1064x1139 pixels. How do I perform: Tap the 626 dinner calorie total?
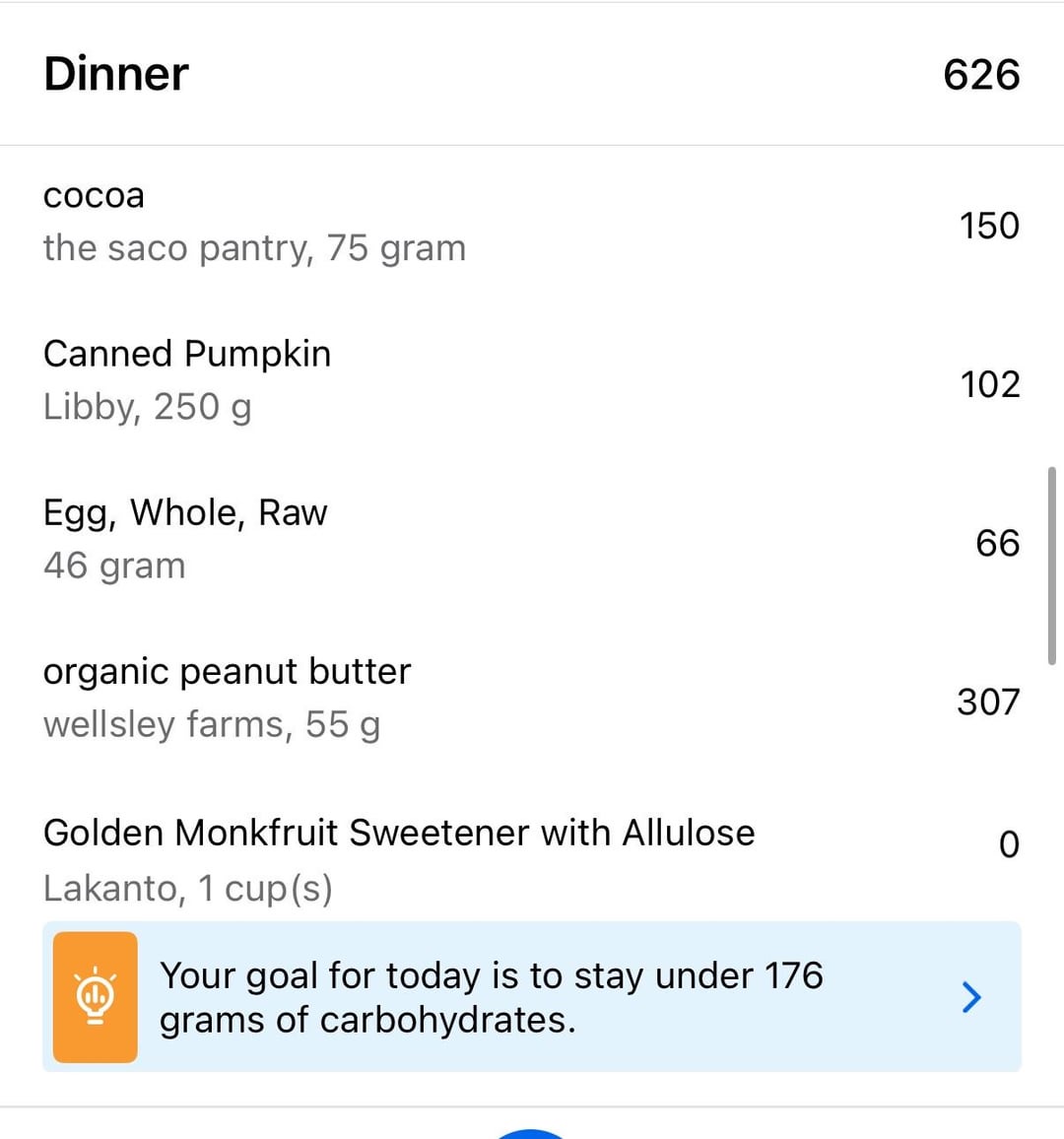(x=980, y=75)
